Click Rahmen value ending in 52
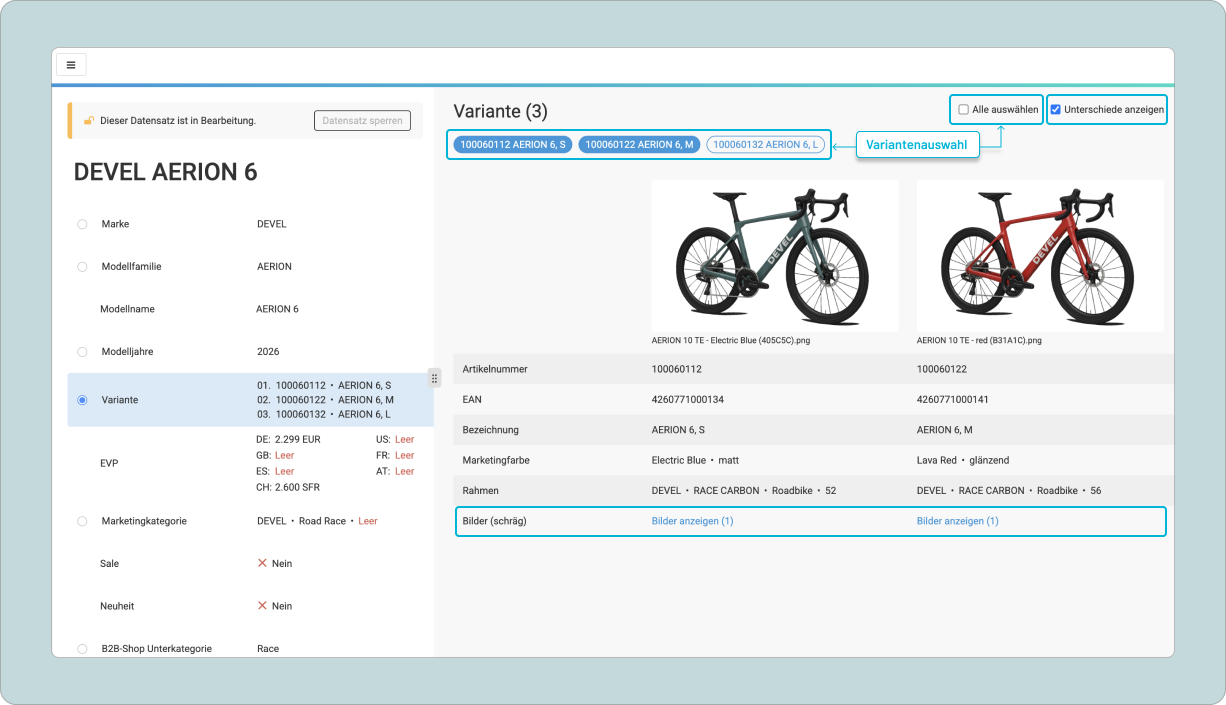The image size is (1226, 705). point(744,491)
